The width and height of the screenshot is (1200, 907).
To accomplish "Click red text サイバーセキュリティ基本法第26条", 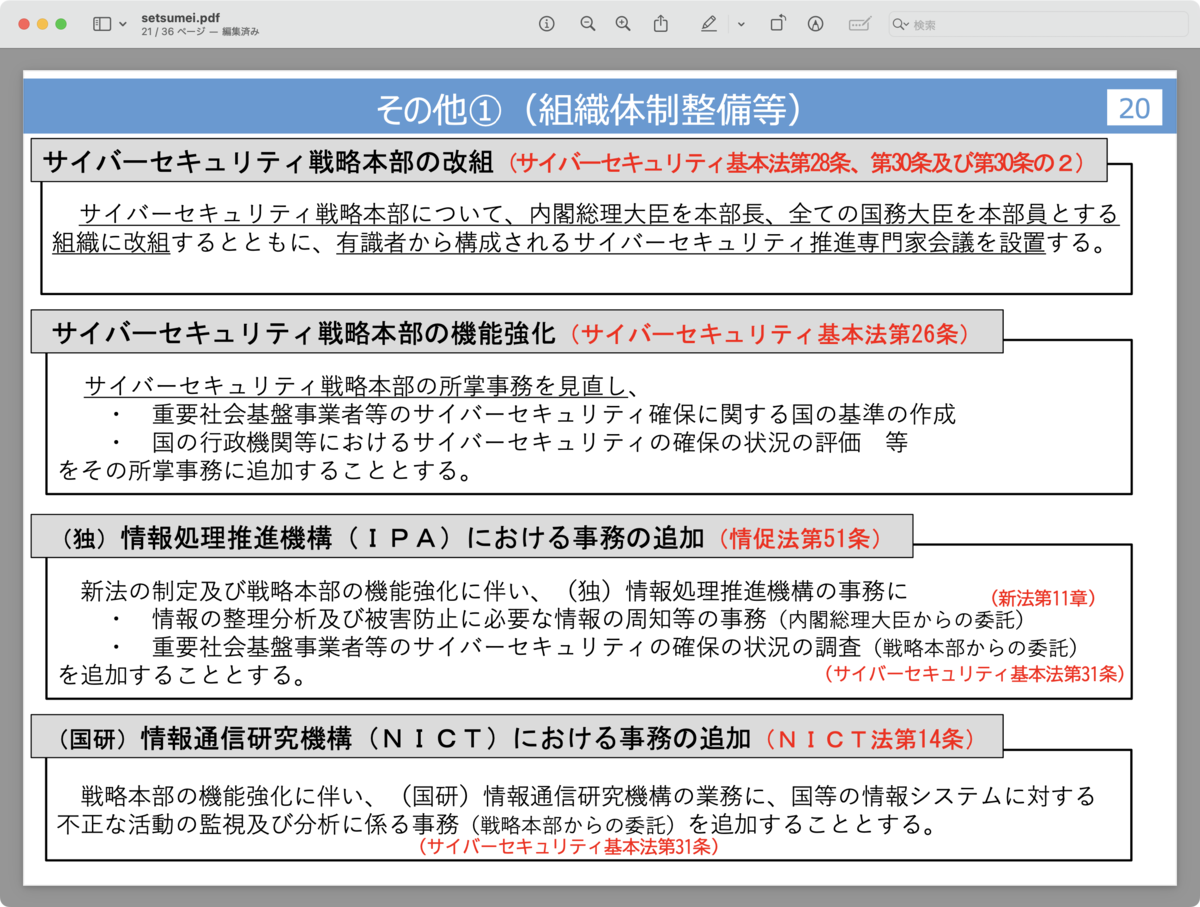I will click(x=770, y=333).
